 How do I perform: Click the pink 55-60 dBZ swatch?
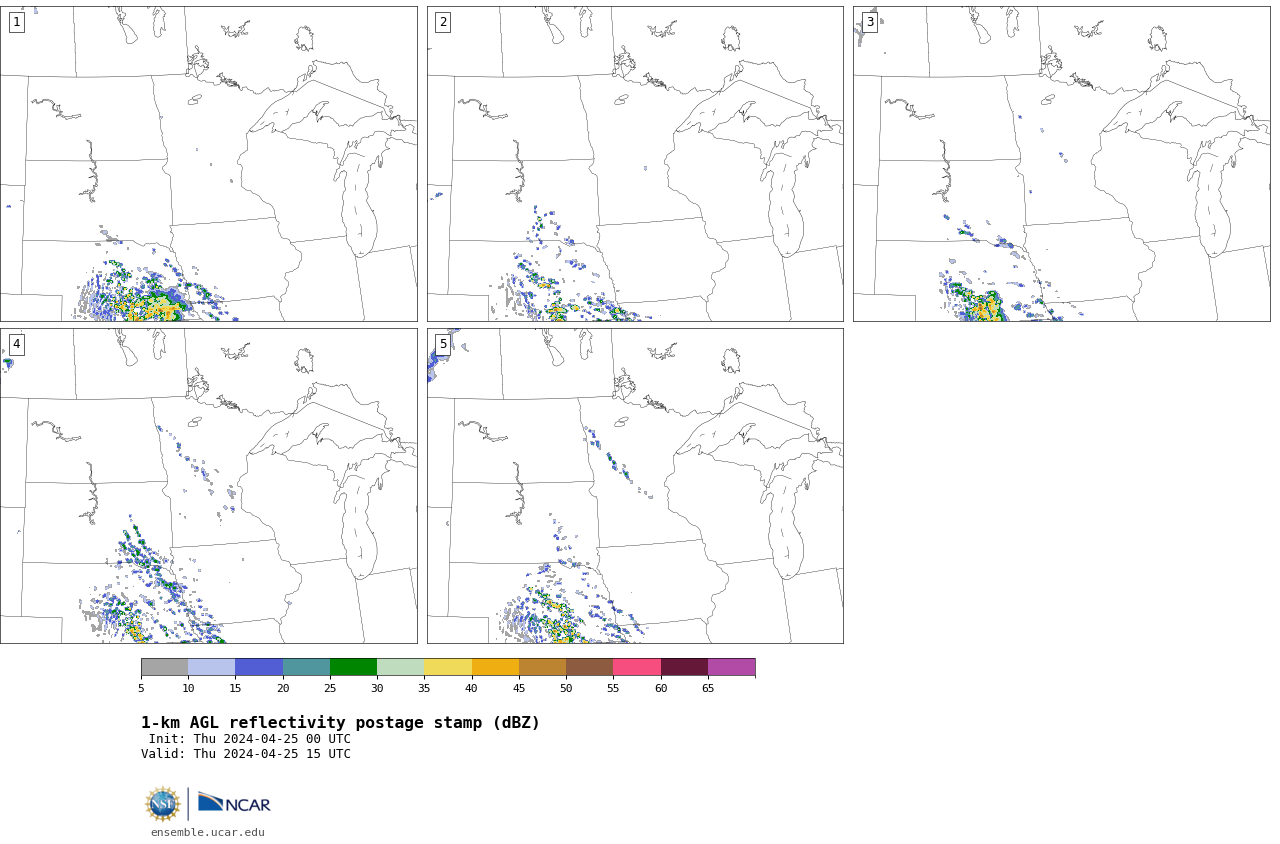pyautogui.click(x=637, y=667)
